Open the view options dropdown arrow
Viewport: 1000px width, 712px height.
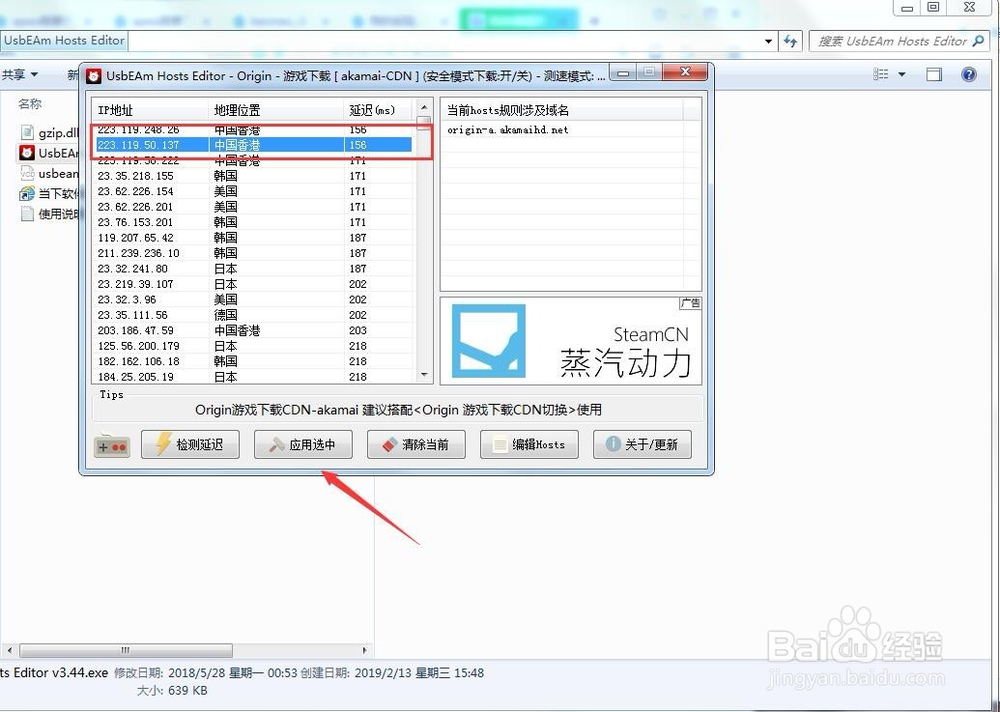(902, 75)
